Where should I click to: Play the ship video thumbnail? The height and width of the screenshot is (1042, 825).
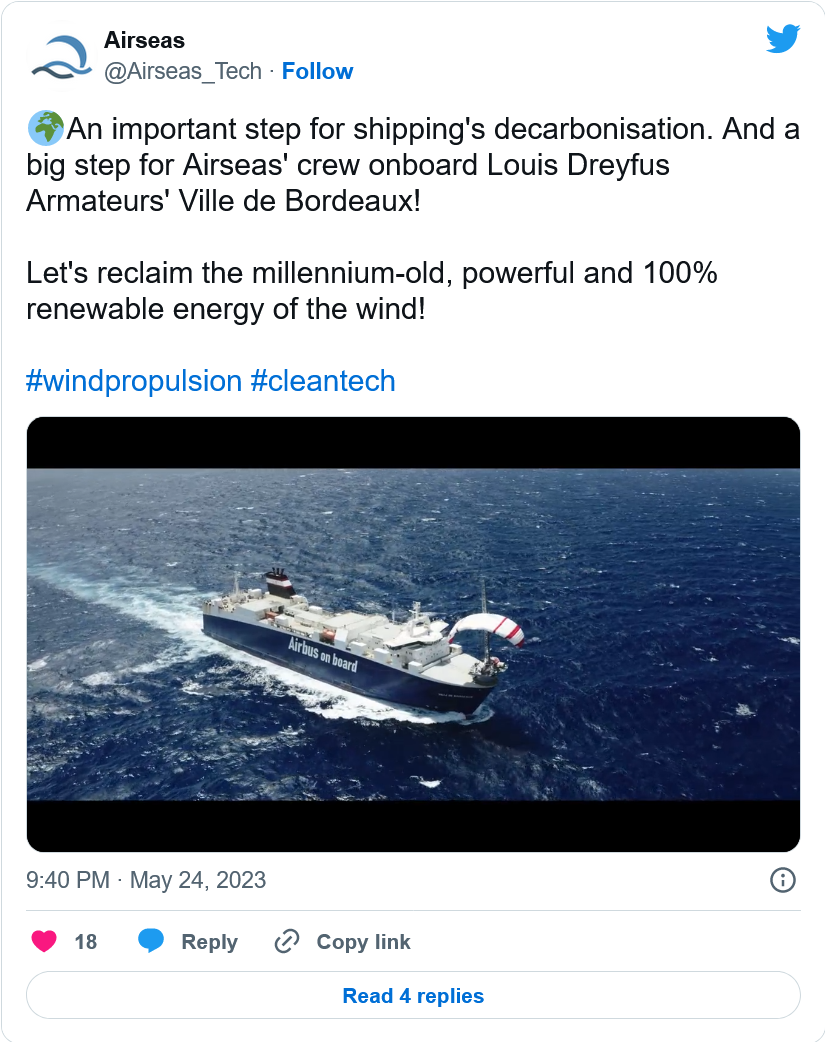(x=413, y=634)
